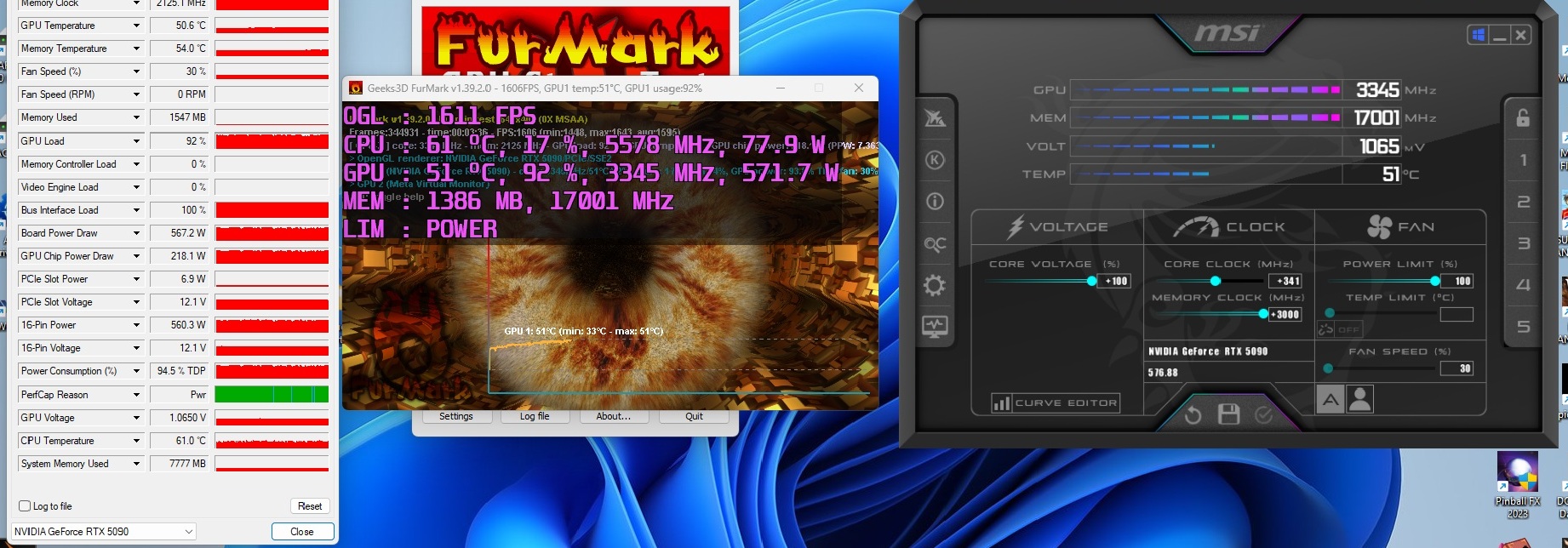The image size is (1568, 548).
Task: Click the Power Limit slider handle
Action: click(x=1435, y=281)
